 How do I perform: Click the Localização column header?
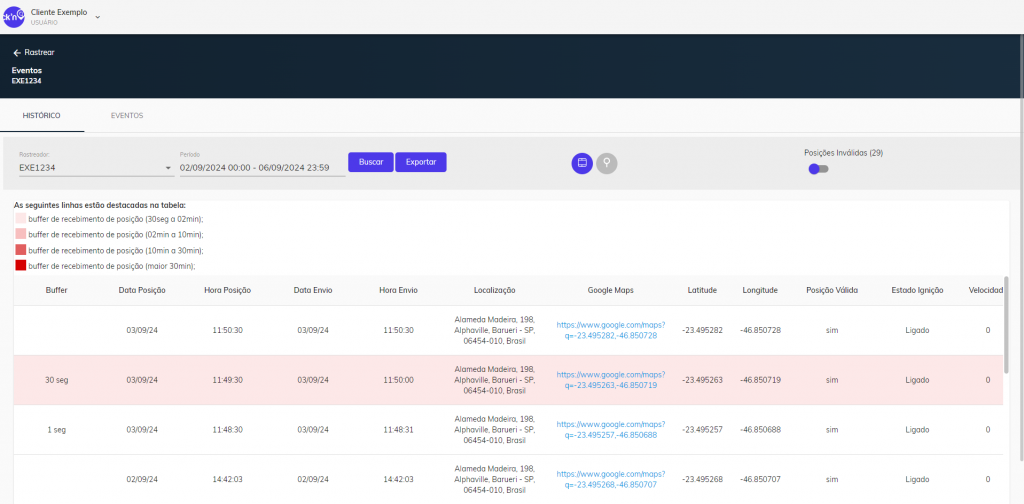click(x=494, y=291)
